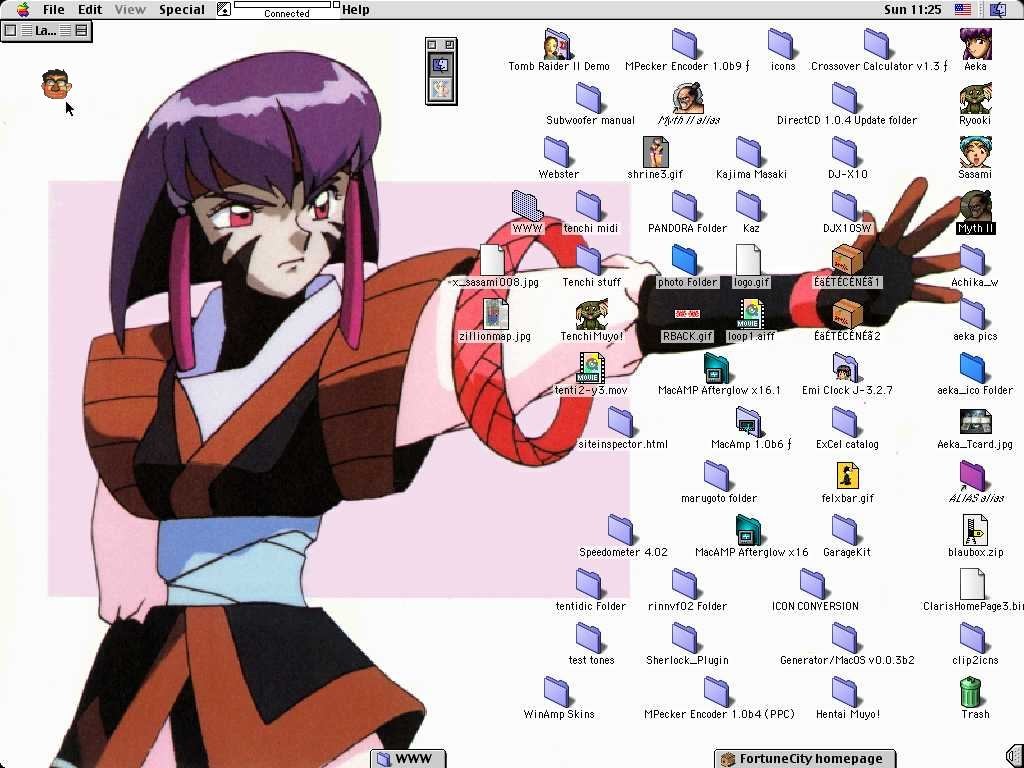Screen dimensions: 1024x768
Task: Select the shrine3.gif image file
Action: (655, 152)
